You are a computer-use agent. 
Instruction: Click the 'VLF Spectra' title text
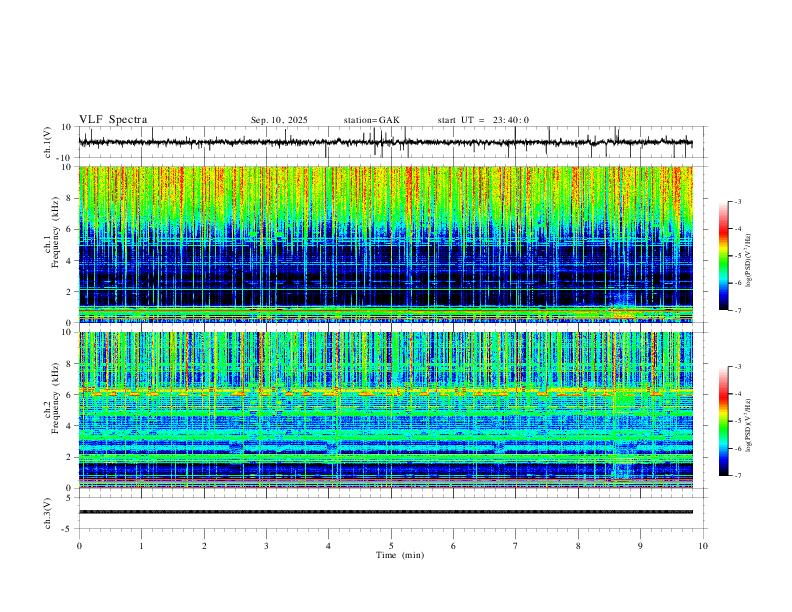pyautogui.click(x=113, y=119)
